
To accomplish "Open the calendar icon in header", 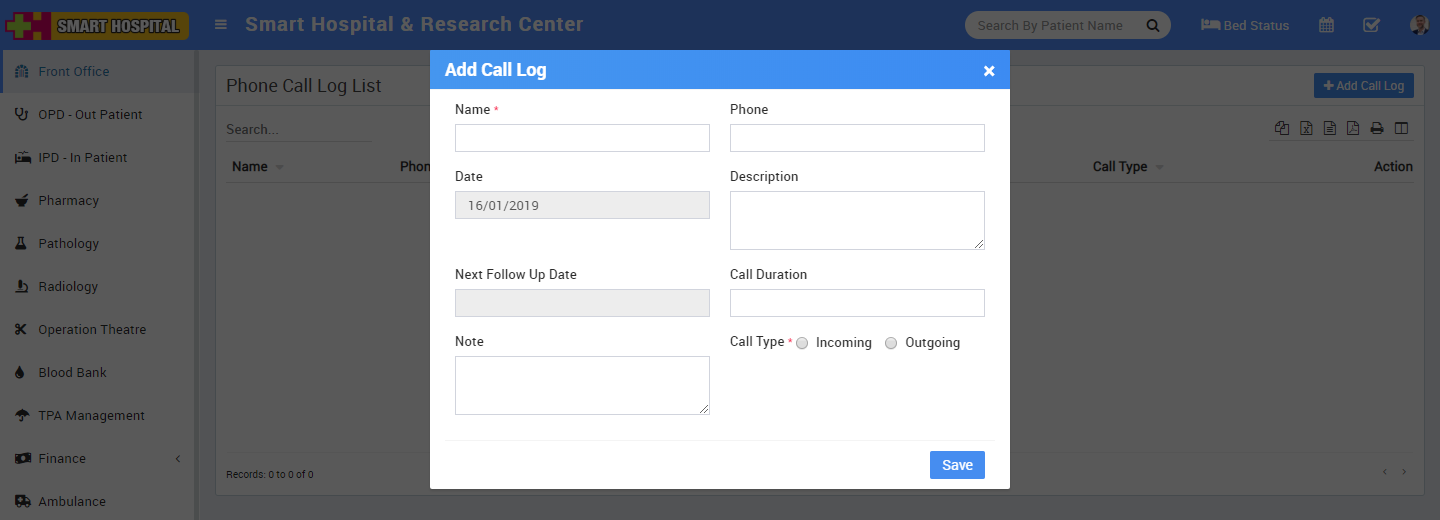I will (x=1326, y=25).
